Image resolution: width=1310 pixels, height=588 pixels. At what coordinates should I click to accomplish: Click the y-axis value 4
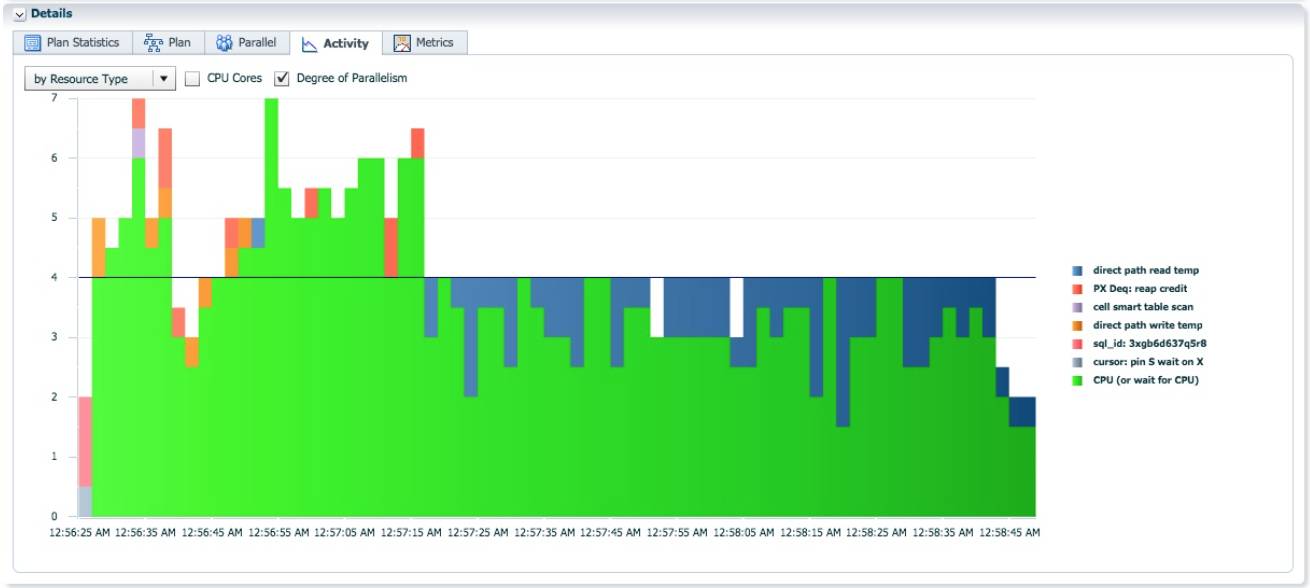[54, 277]
